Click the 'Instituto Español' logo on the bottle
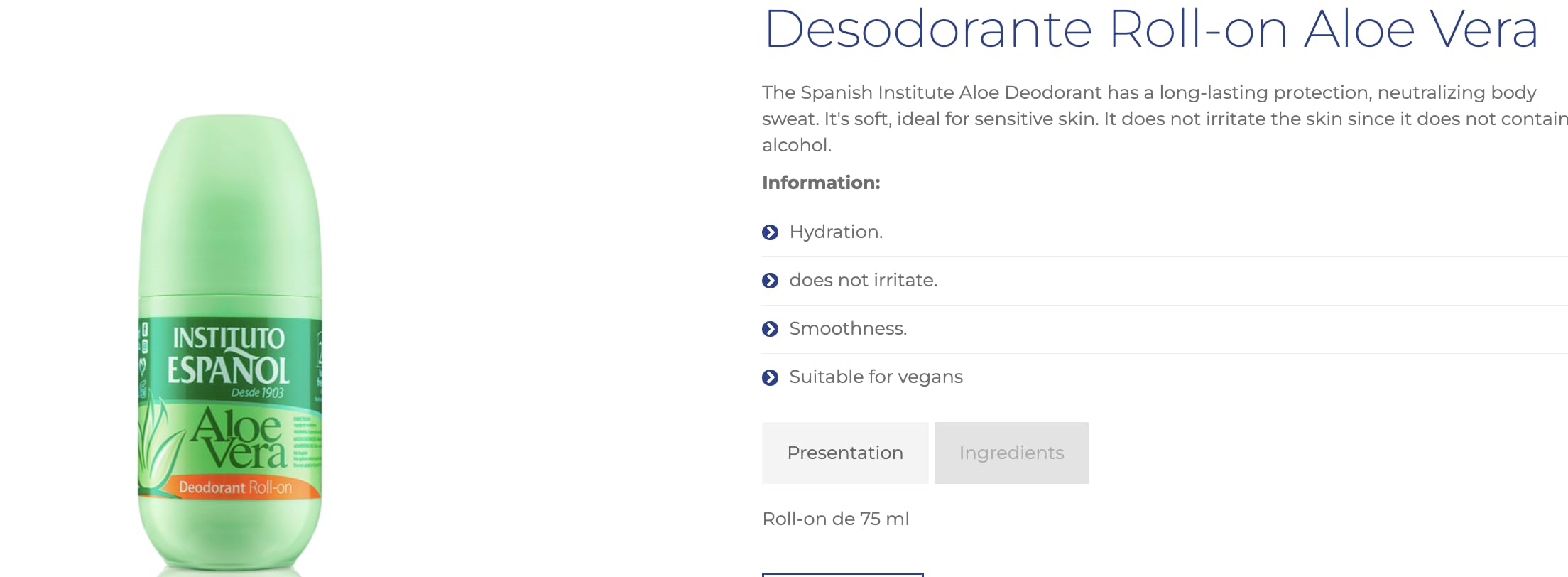This screenshot has height=577, width=1568. point(228,355)
